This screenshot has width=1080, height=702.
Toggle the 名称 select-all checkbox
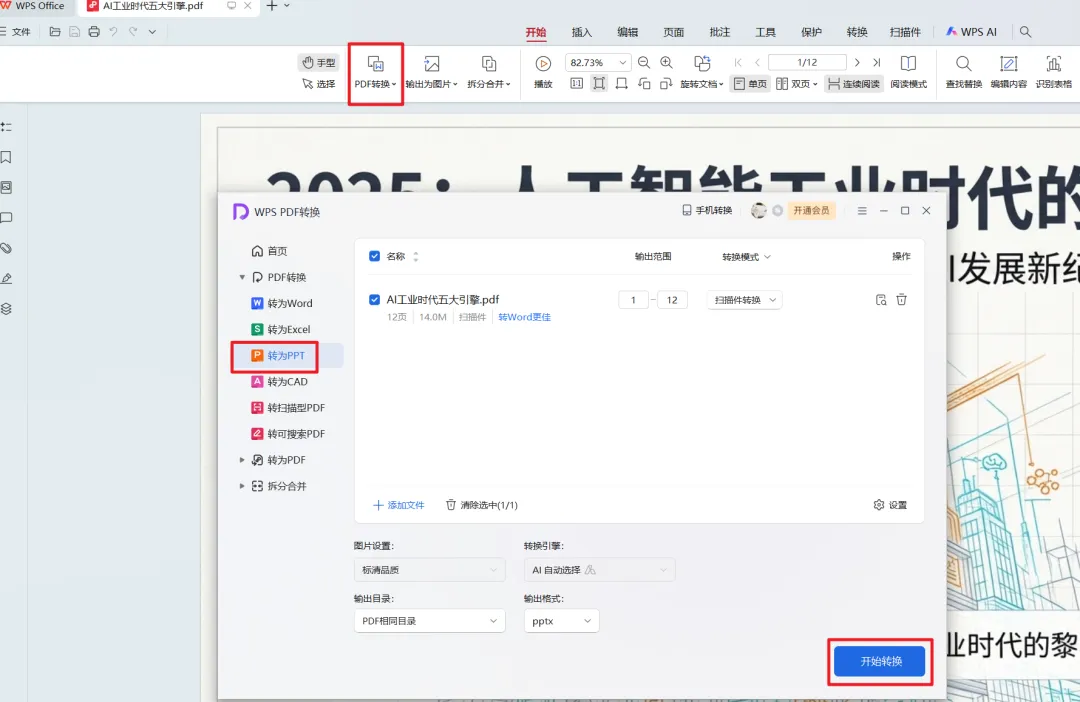[375, 256]
